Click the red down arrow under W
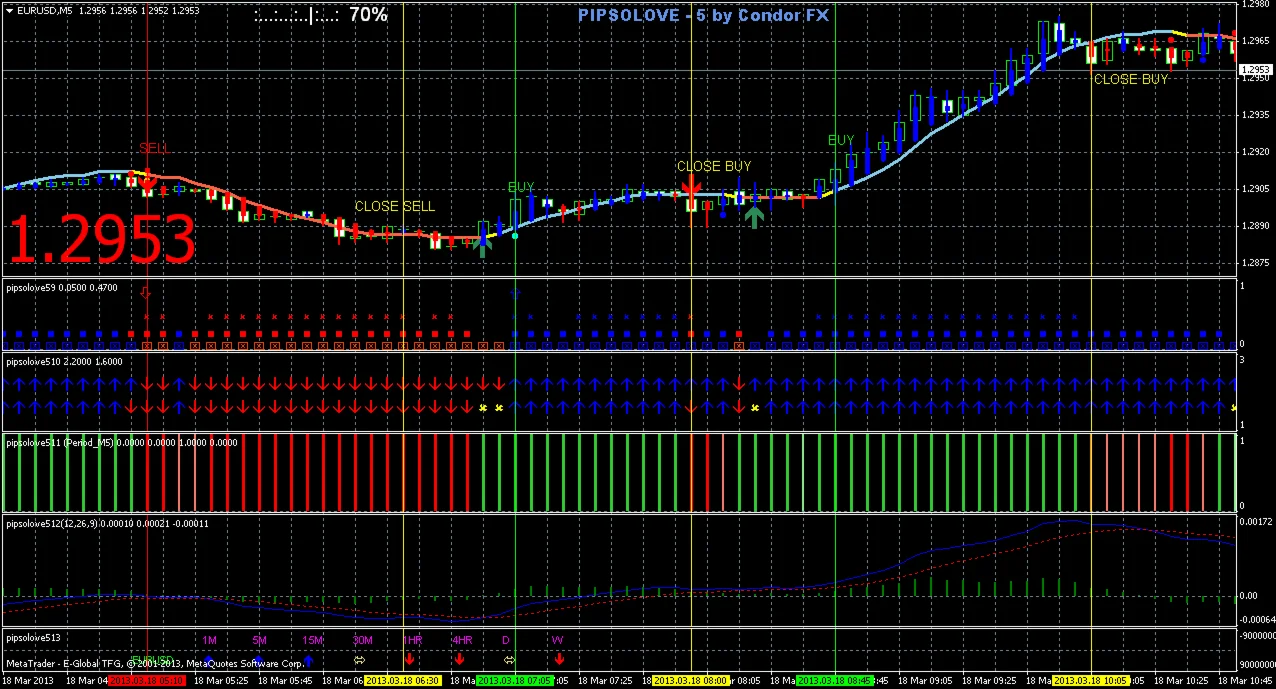 (x=558, y=660)
